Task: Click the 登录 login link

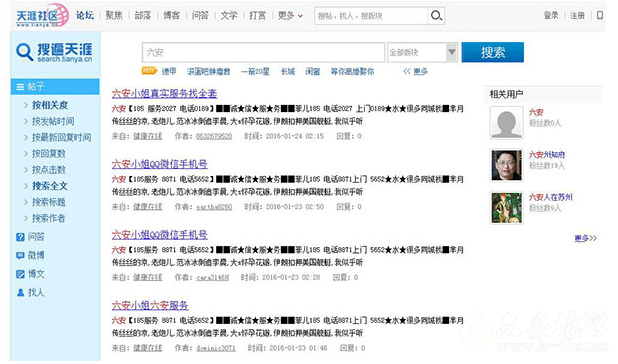Action: [551, 16]
